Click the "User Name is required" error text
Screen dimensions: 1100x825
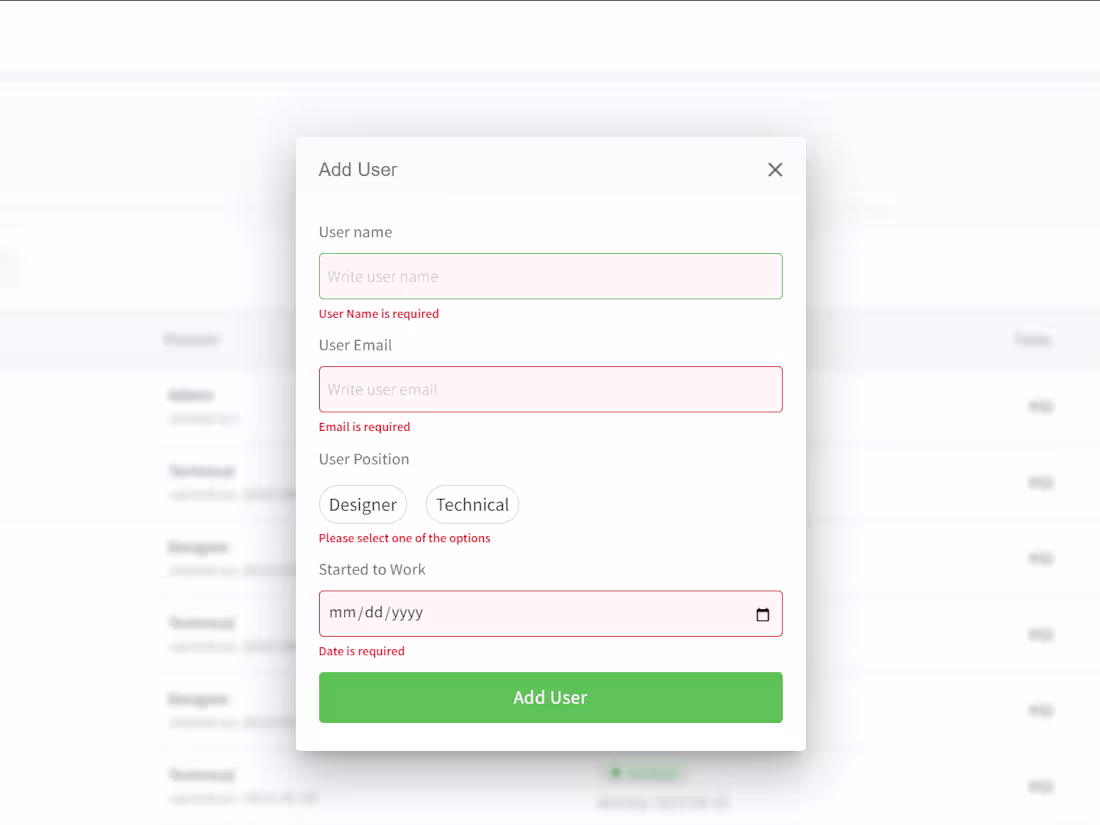[378, 314]
